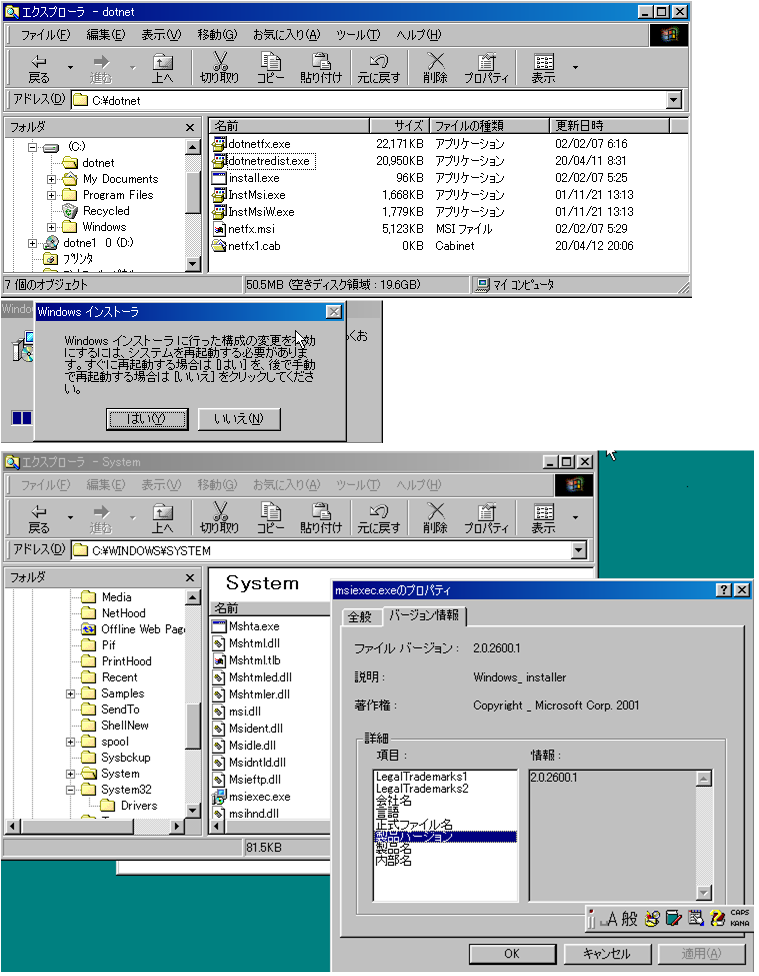Click scroll down arrow in dotnet folder tree
The width and height of the screenshot is (759, 976).
[193, 264]
